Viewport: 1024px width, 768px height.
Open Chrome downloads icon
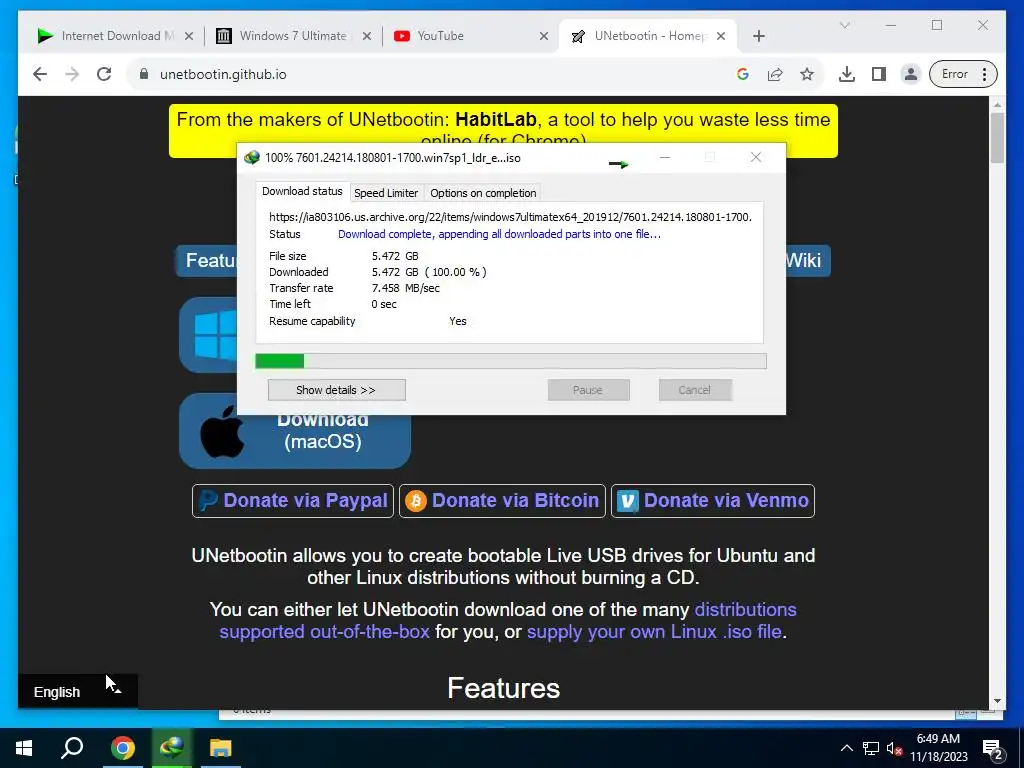click(846, 74)
